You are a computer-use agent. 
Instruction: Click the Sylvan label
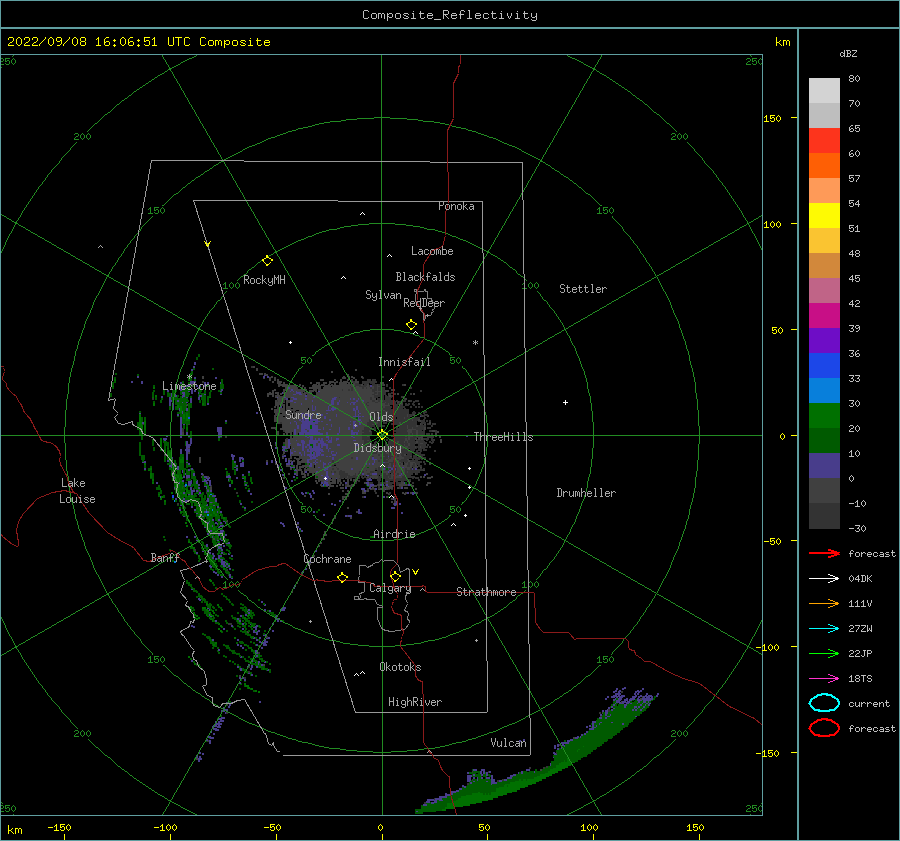click(x=383, y=295)
